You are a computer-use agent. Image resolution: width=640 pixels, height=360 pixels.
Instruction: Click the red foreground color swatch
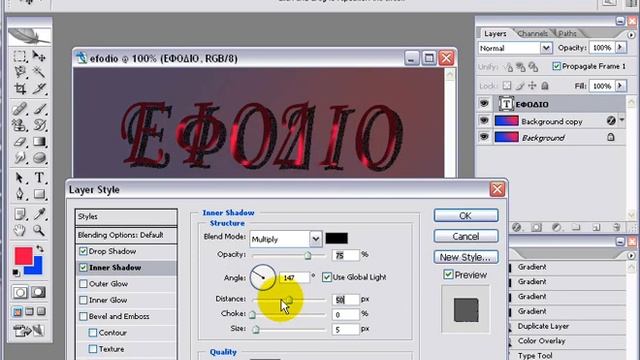[x=24, y=256]
